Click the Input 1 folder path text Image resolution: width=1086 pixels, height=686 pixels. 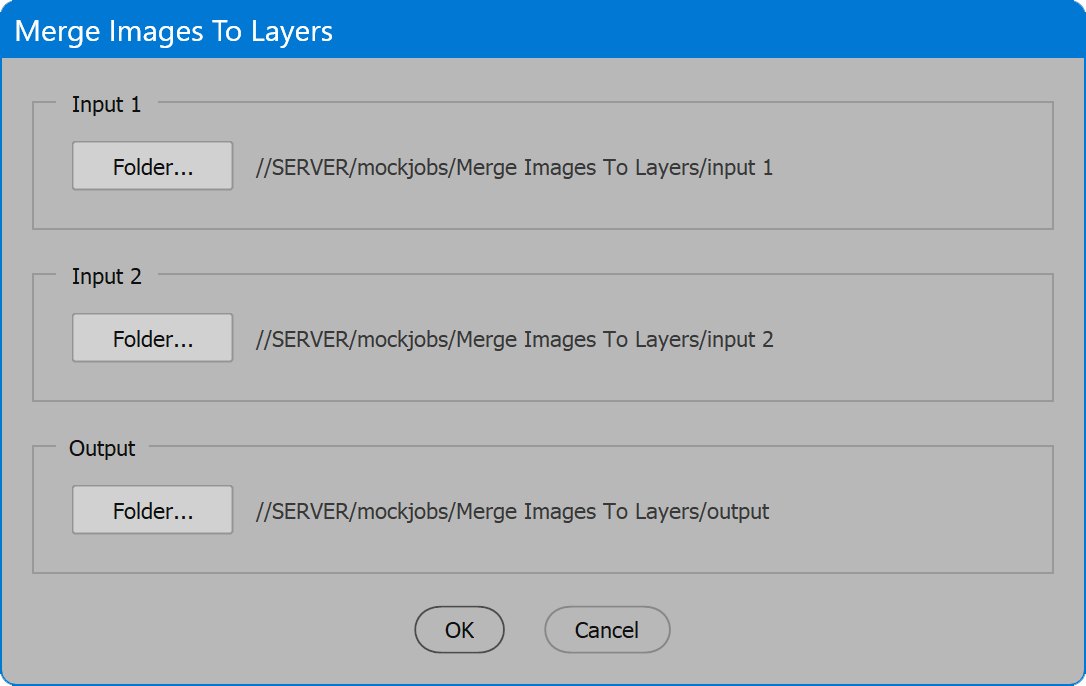514,168
